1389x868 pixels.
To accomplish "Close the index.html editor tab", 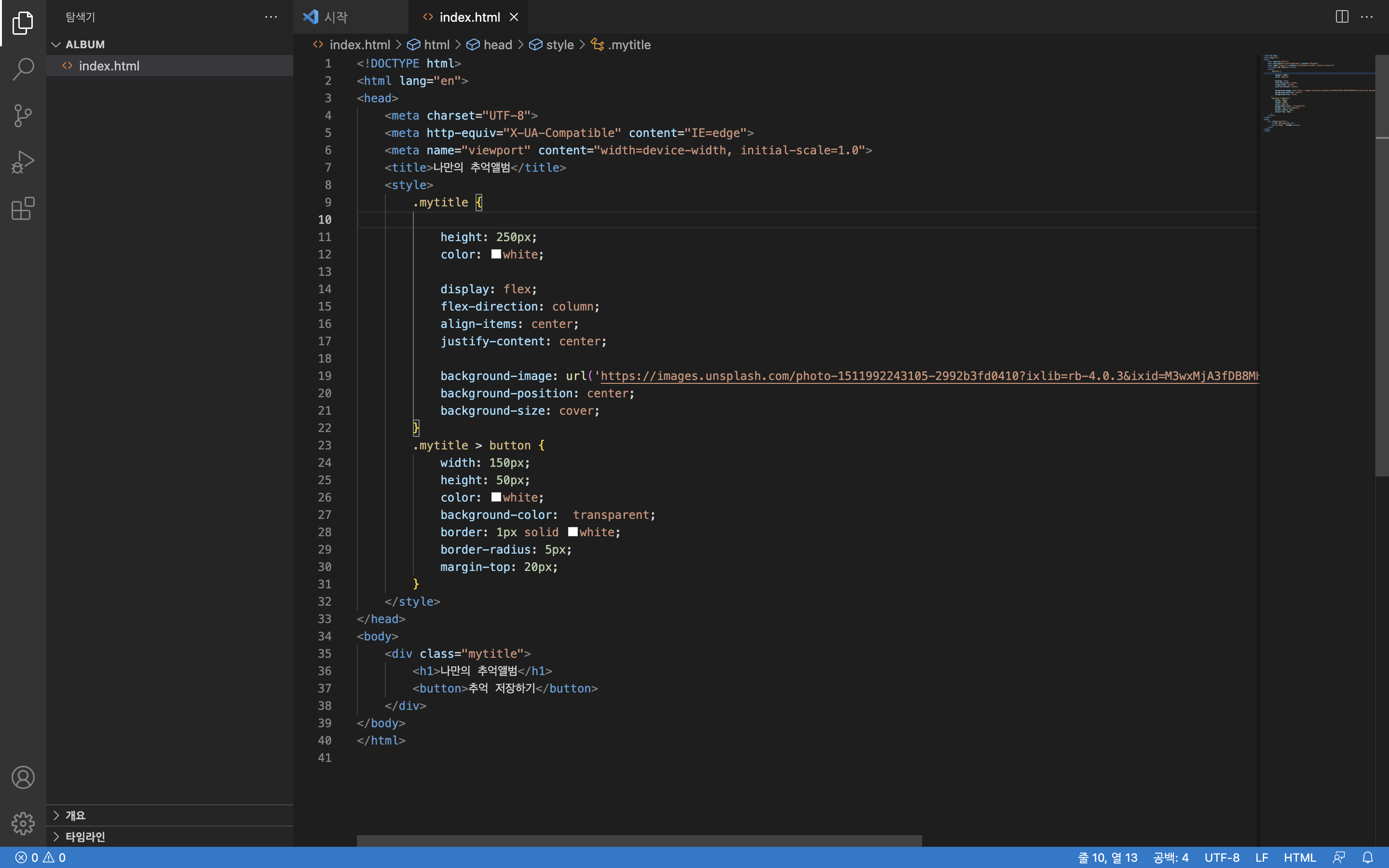I will pyautogui.click(x=514, y=17).
